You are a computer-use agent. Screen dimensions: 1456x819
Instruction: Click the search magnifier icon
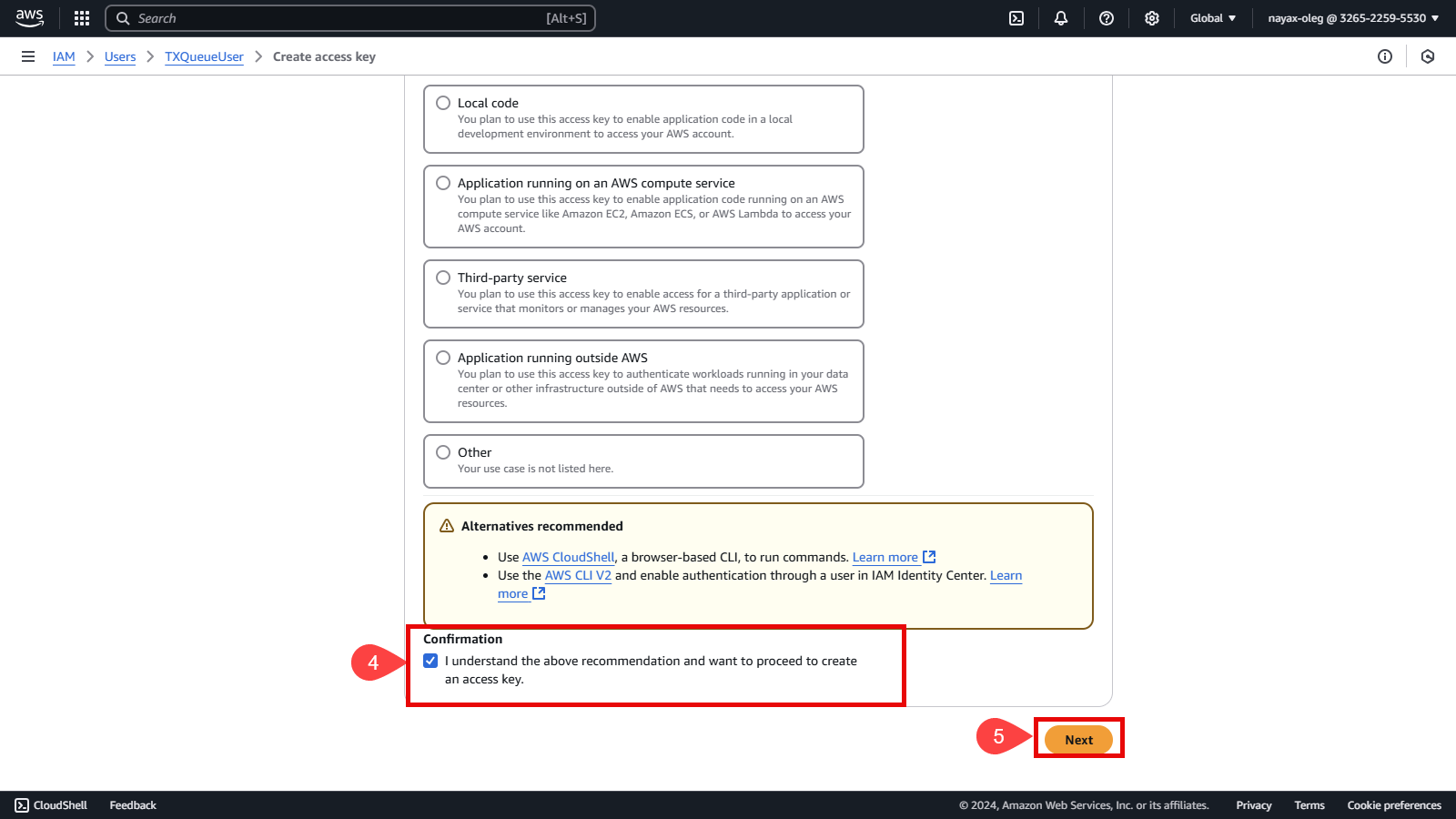[x=123, y=18]
